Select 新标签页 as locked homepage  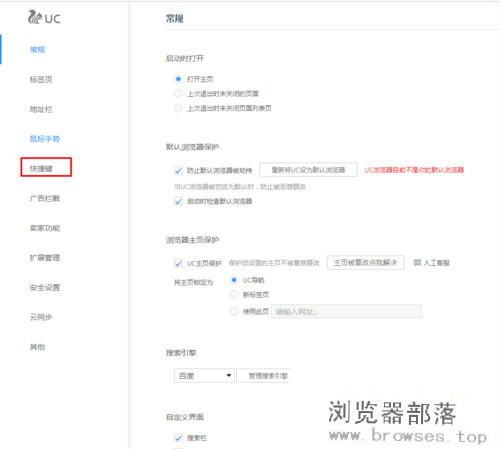click(x=234, y=294)
